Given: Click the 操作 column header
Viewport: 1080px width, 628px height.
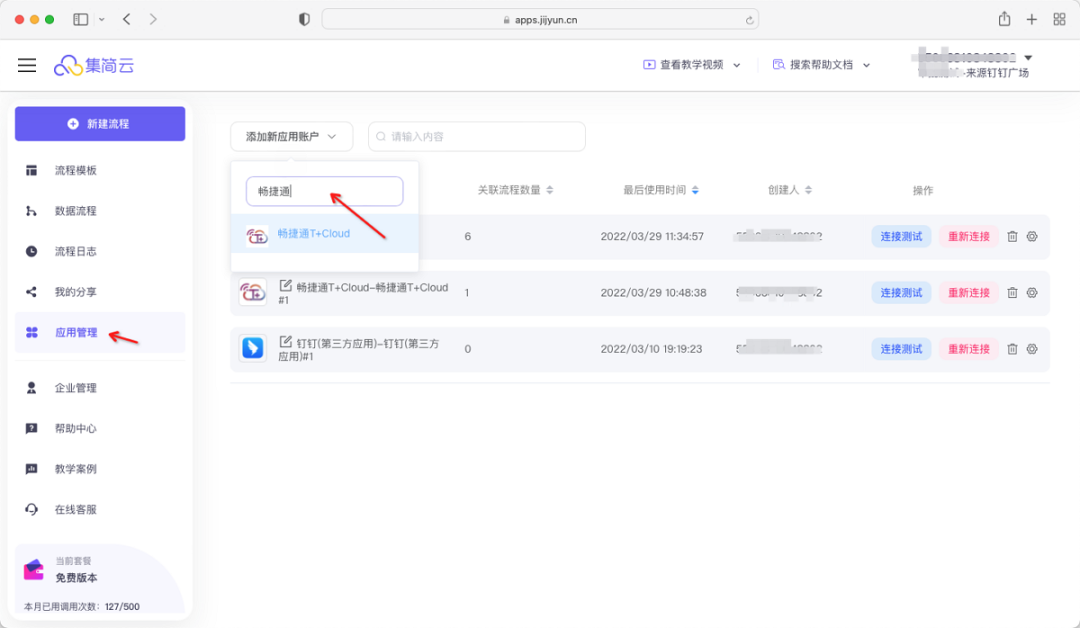Looking at the screenshot, I should click(x=923, y=190).
